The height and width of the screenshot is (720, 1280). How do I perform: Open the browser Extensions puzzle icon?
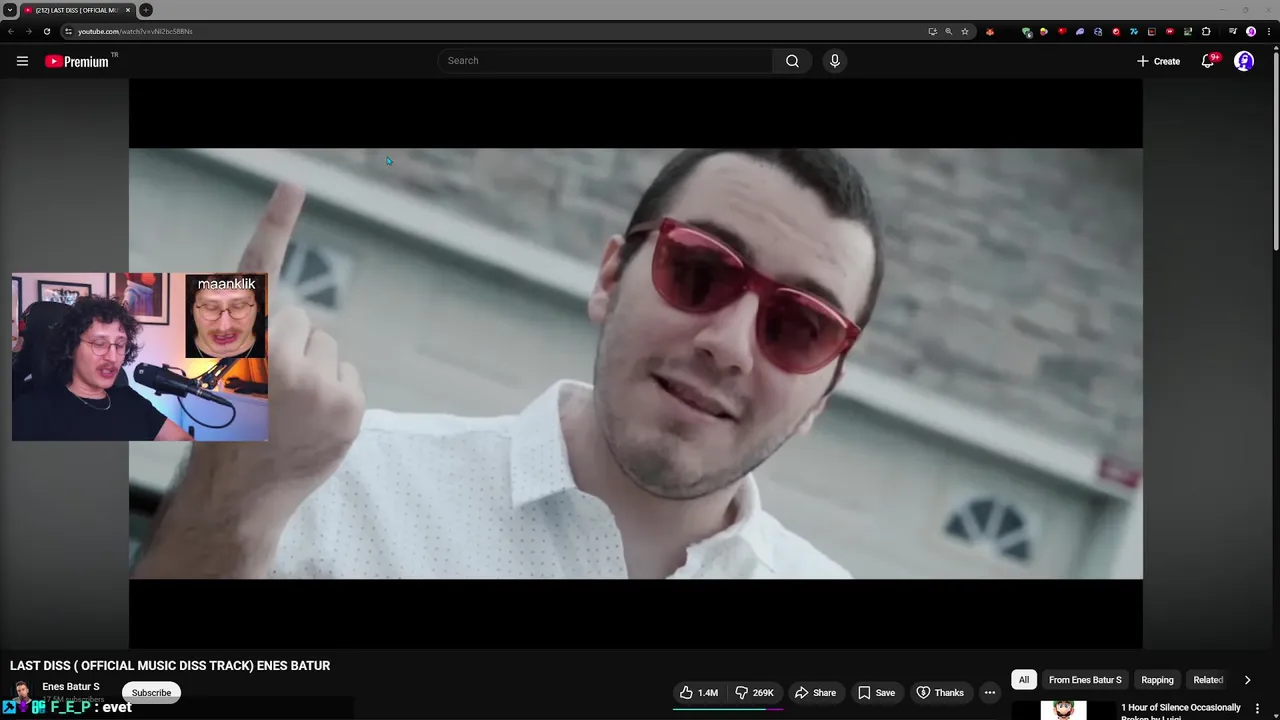click(1206, 31)
